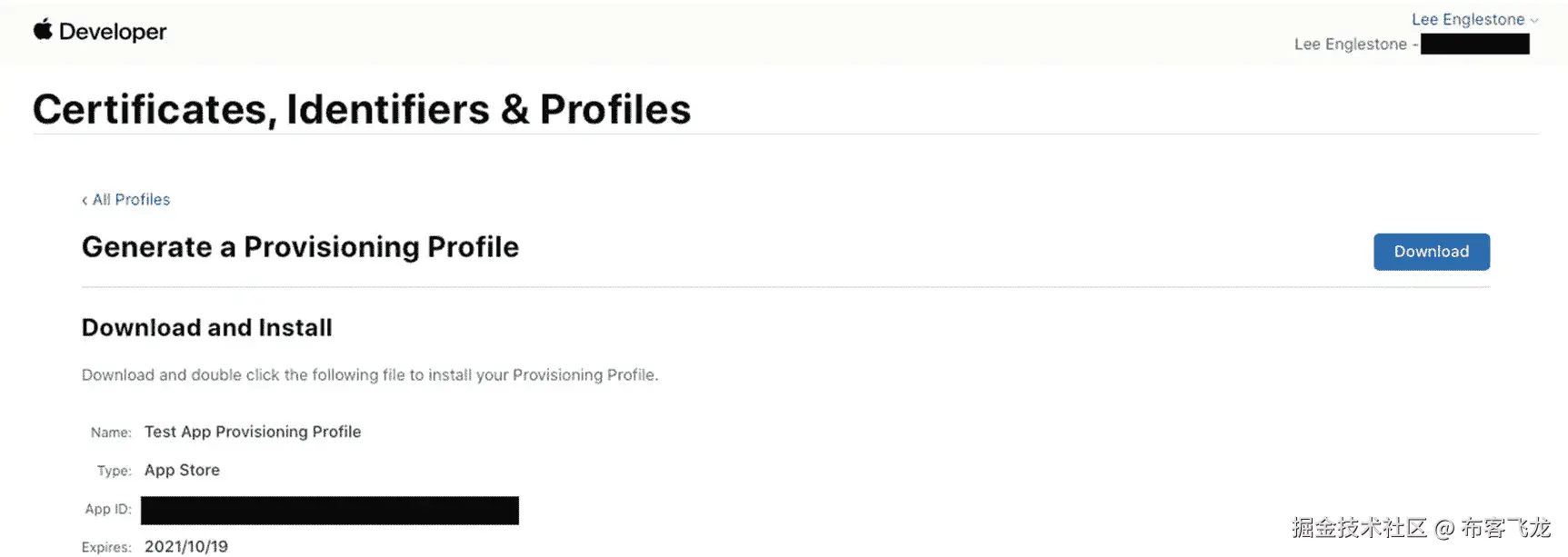This screenshot has height=557, width=1568.
Task: Click the 2021/10/19 expiry date
Action: [186, 546]
